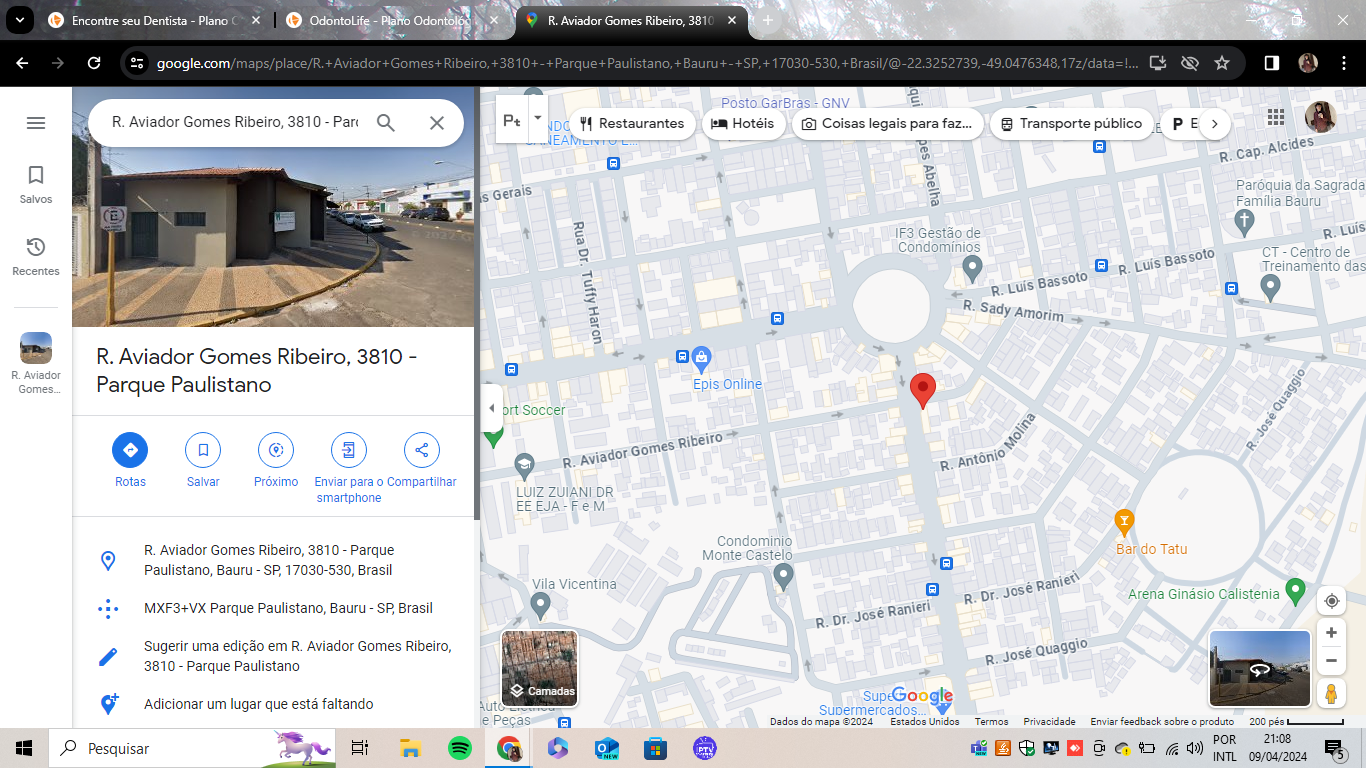
Task: Click the magnifier search icon in the search box
Action: pos(386,123)
